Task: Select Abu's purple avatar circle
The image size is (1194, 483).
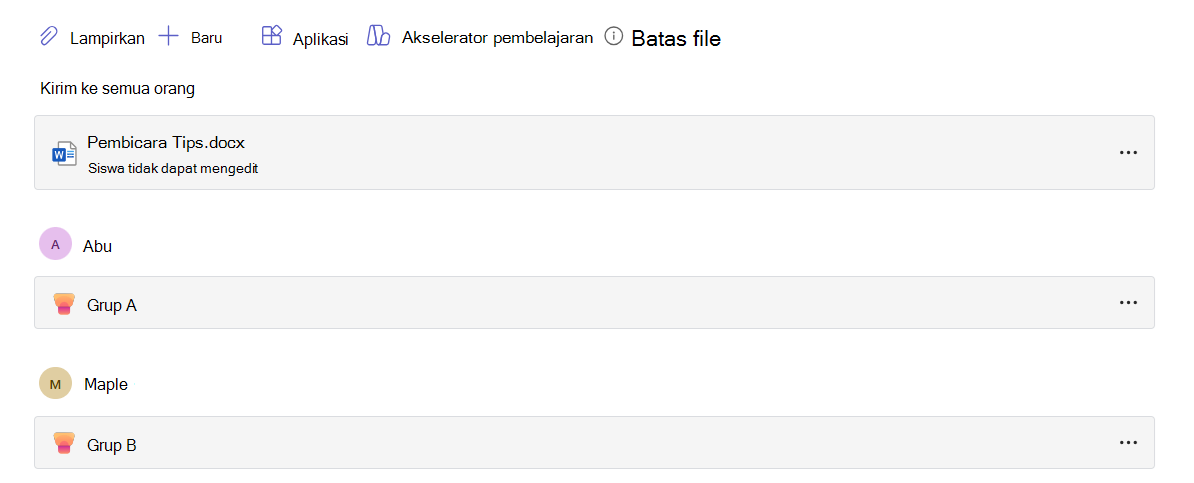Action: pyautogui.click(x=55, y=244)
